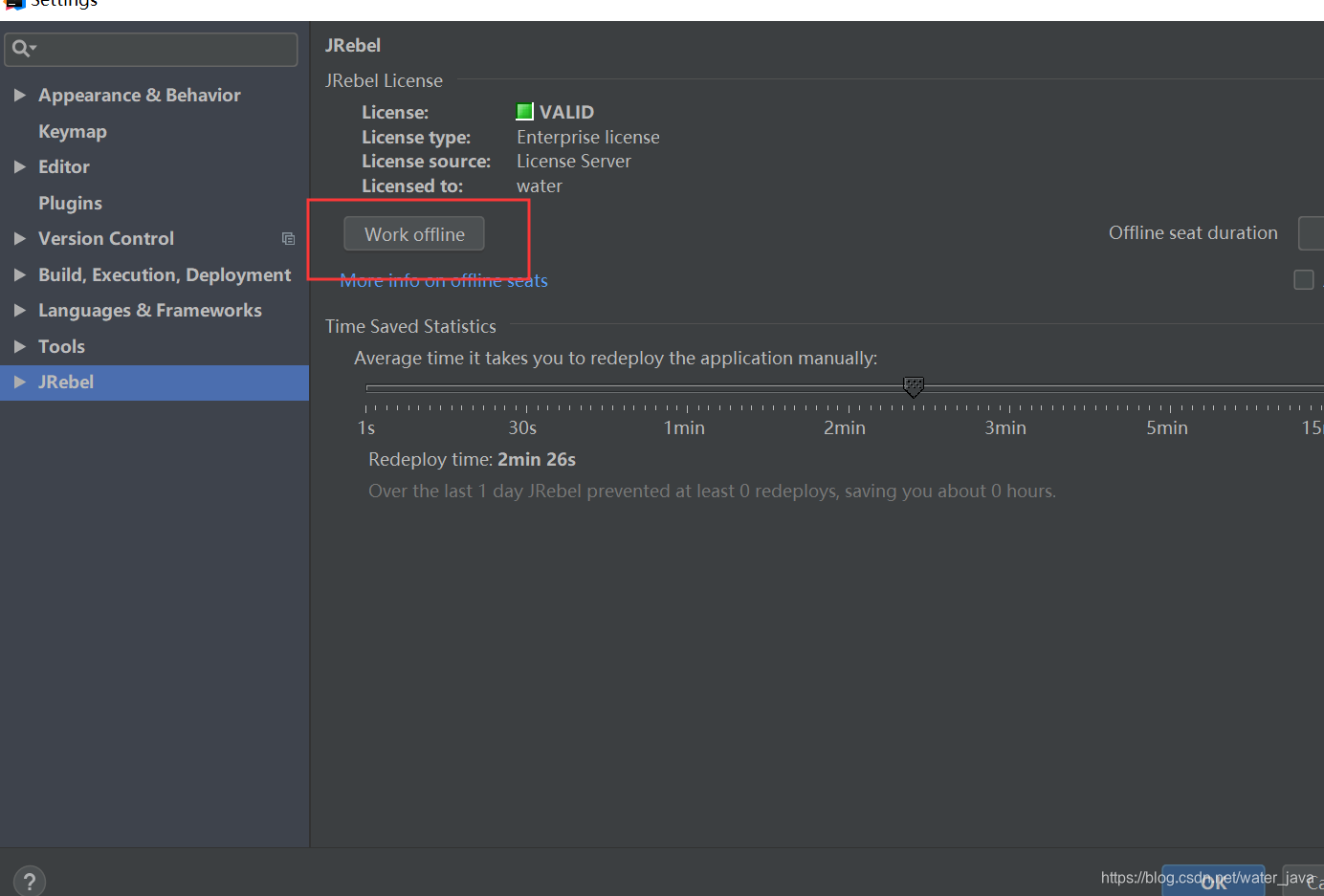
Task: Expand the Editor settings node
Action: click(x=19, y=166)
